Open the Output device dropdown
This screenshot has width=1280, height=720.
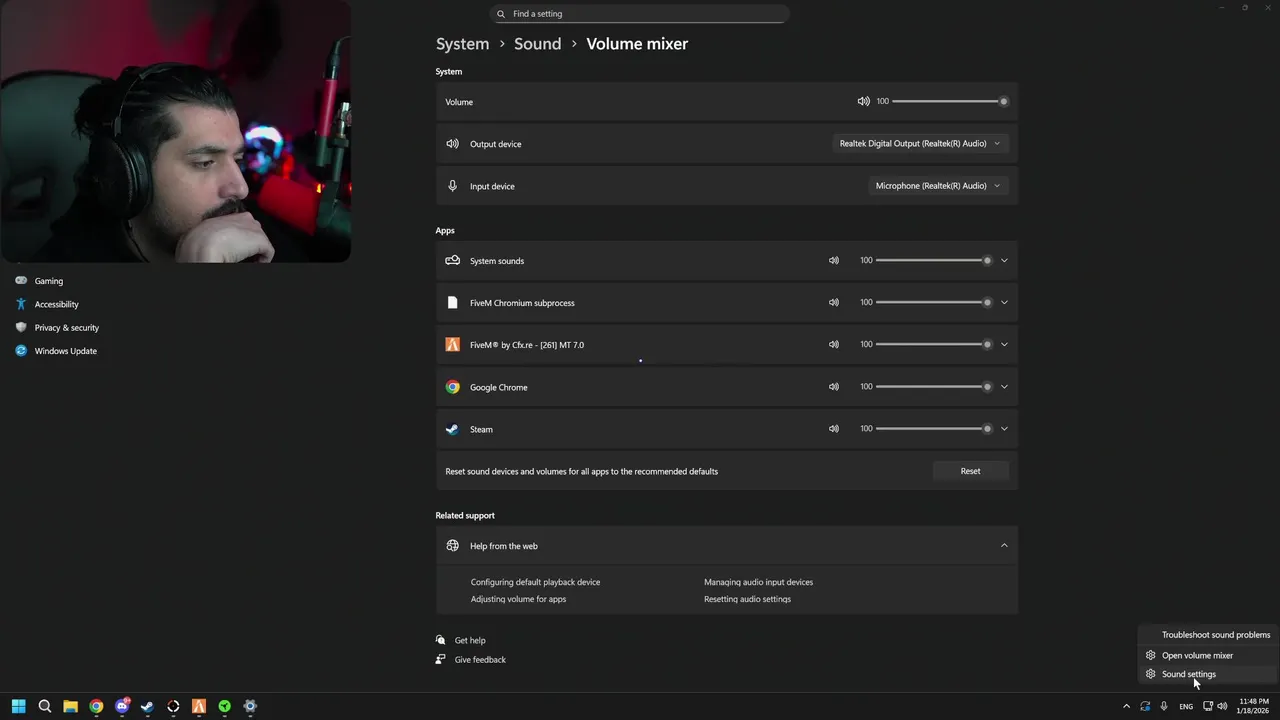[x=919, y=144]
